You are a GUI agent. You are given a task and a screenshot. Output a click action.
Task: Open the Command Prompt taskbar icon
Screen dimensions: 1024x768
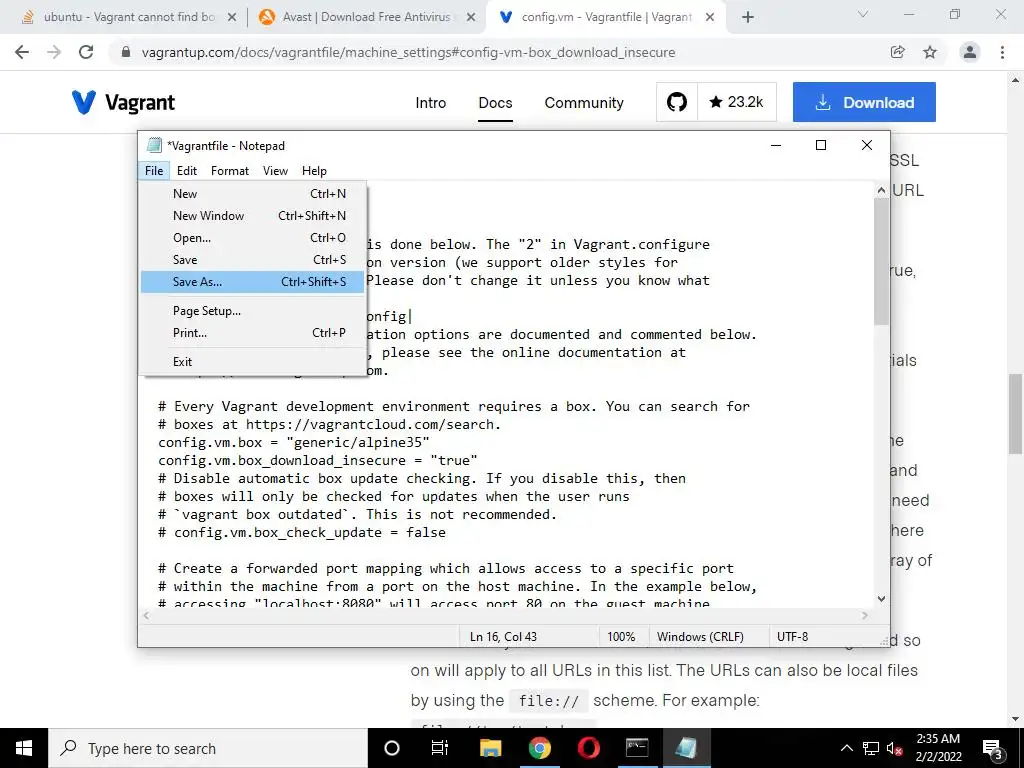point(637,748)
